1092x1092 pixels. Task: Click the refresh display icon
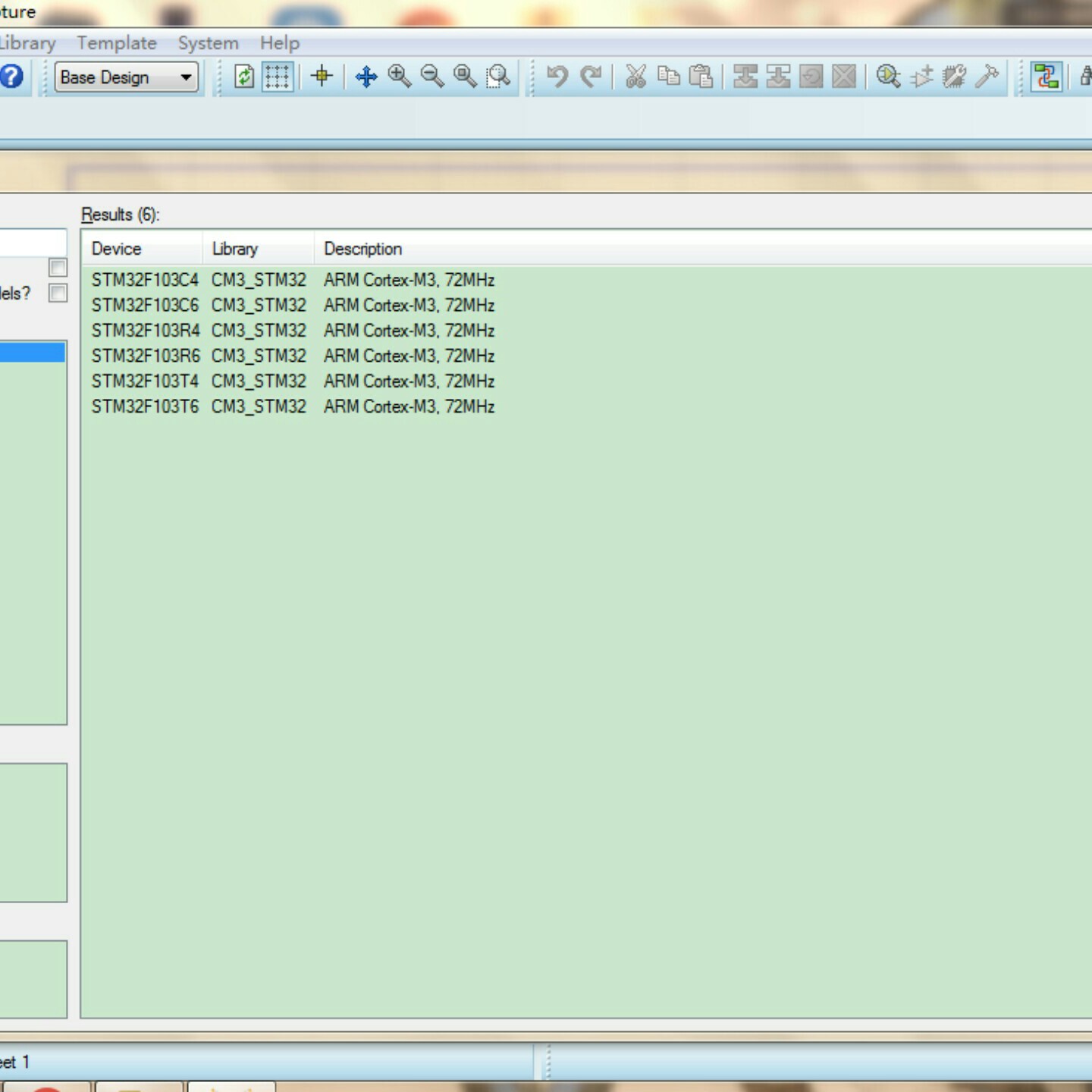pos(244,77)
